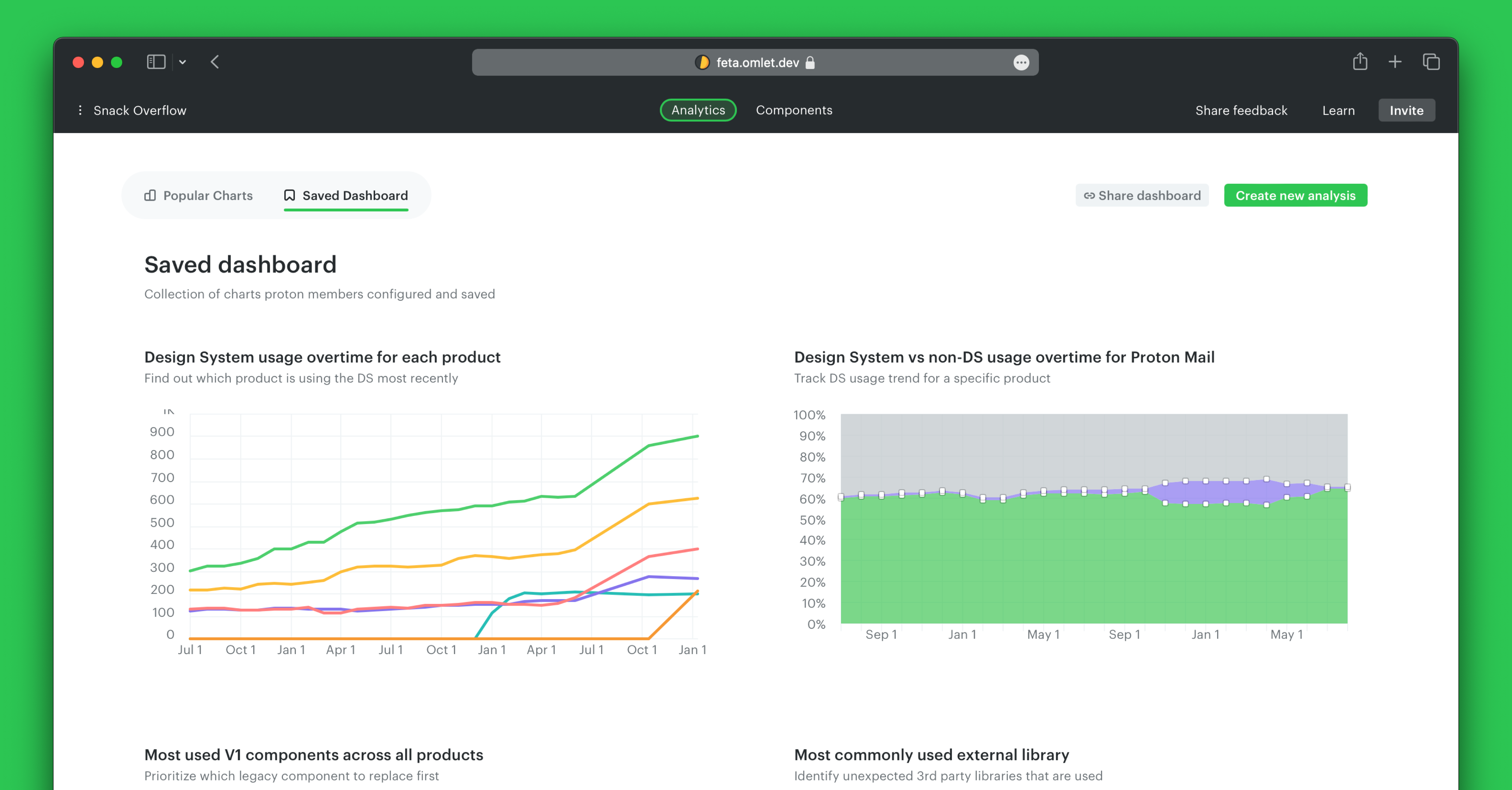Switch to the Components section
Viewport: 1512px width, 790px height.
(x=794, y=110)
